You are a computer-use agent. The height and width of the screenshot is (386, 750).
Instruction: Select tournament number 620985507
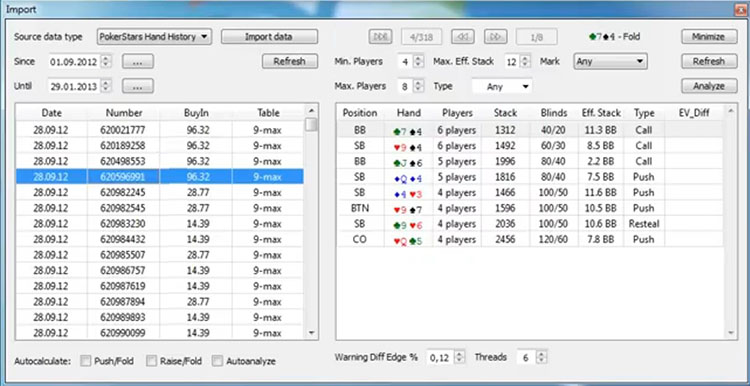point(160,254)
